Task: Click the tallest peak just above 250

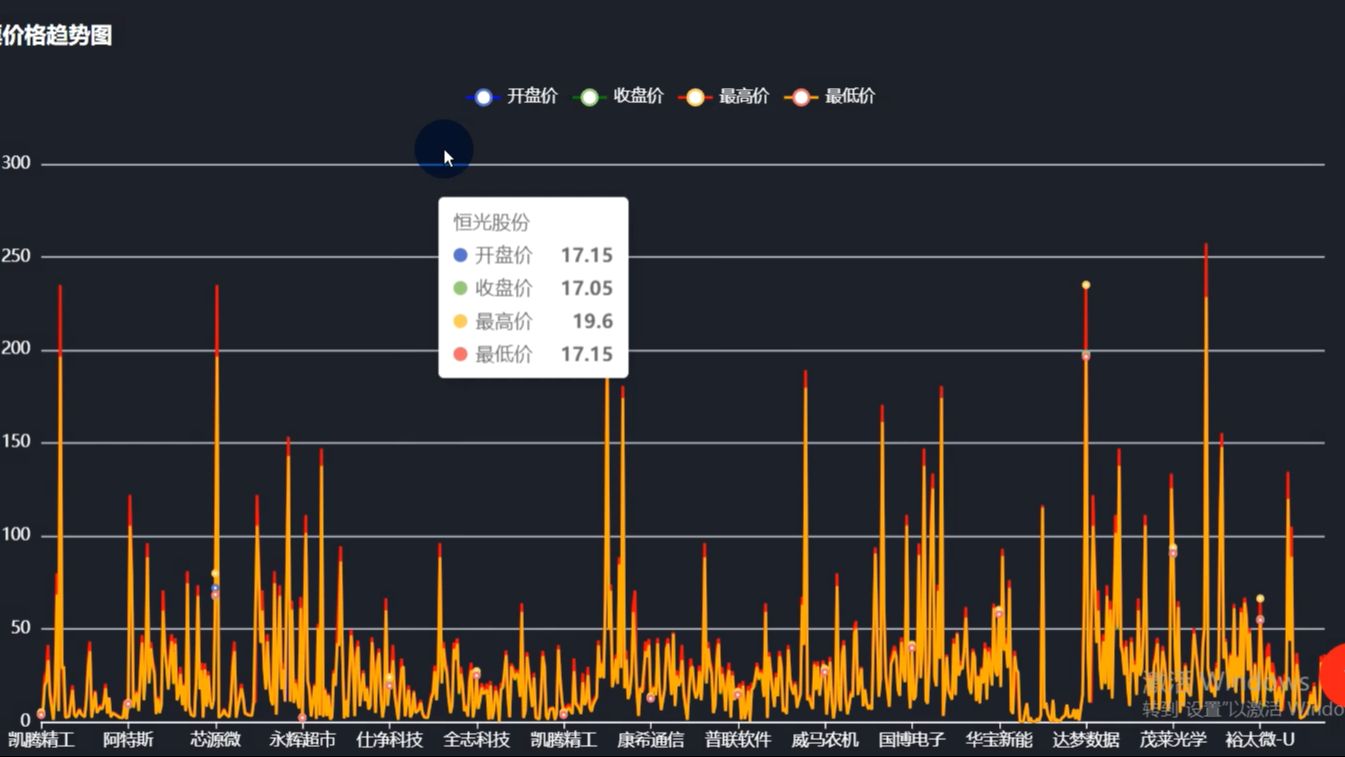Action: 1206,246
